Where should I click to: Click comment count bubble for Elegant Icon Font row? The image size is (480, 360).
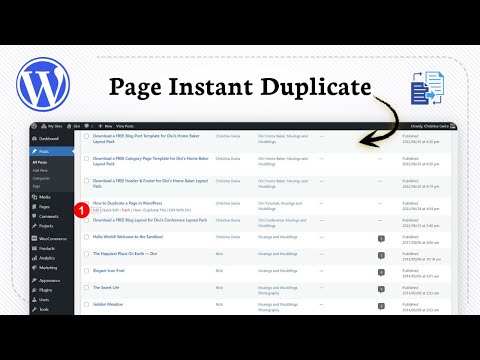381,273
